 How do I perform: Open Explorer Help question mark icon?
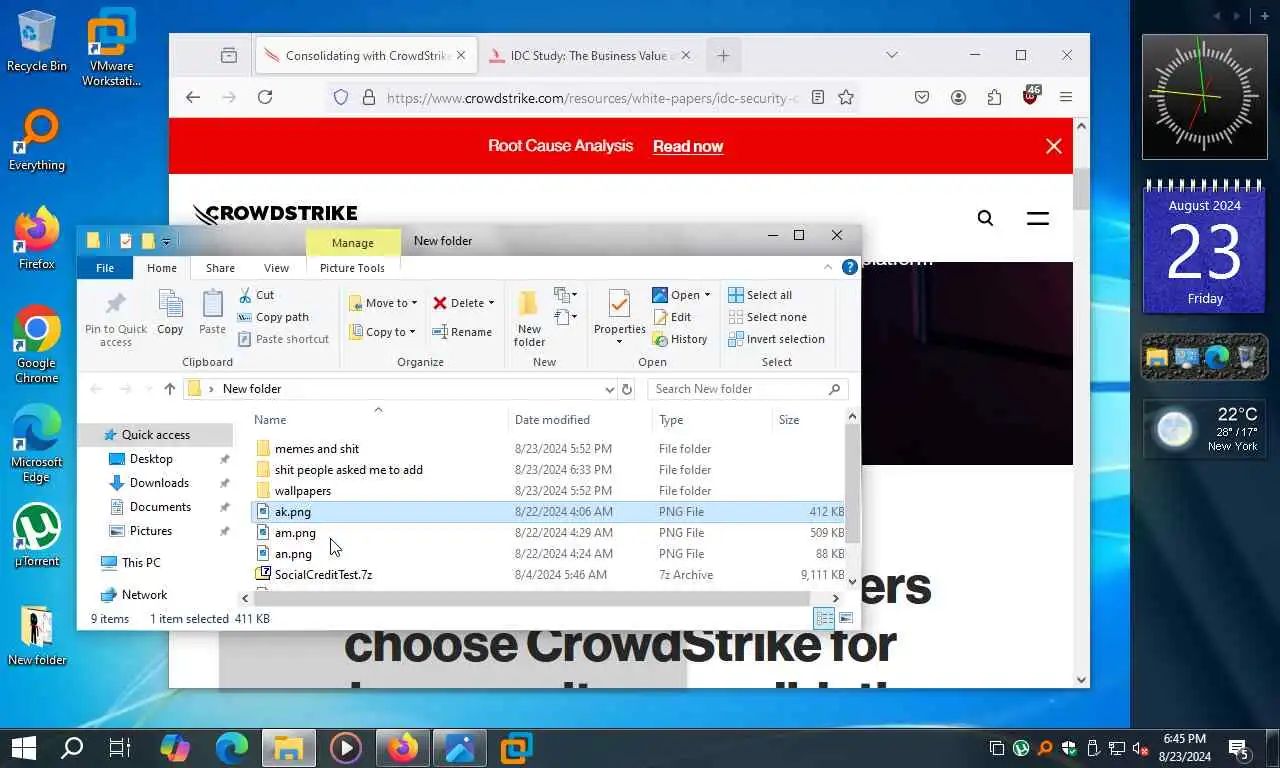click(x=850, y=267)
